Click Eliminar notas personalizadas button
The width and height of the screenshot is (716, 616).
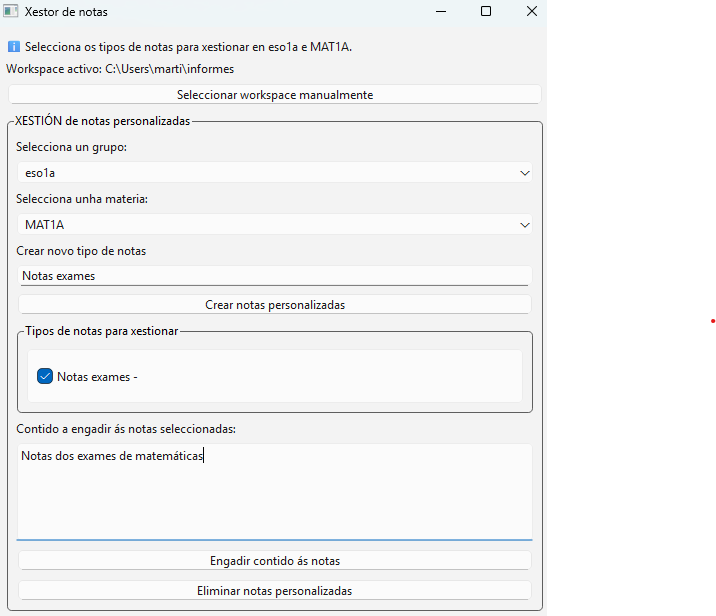point(274,591)
